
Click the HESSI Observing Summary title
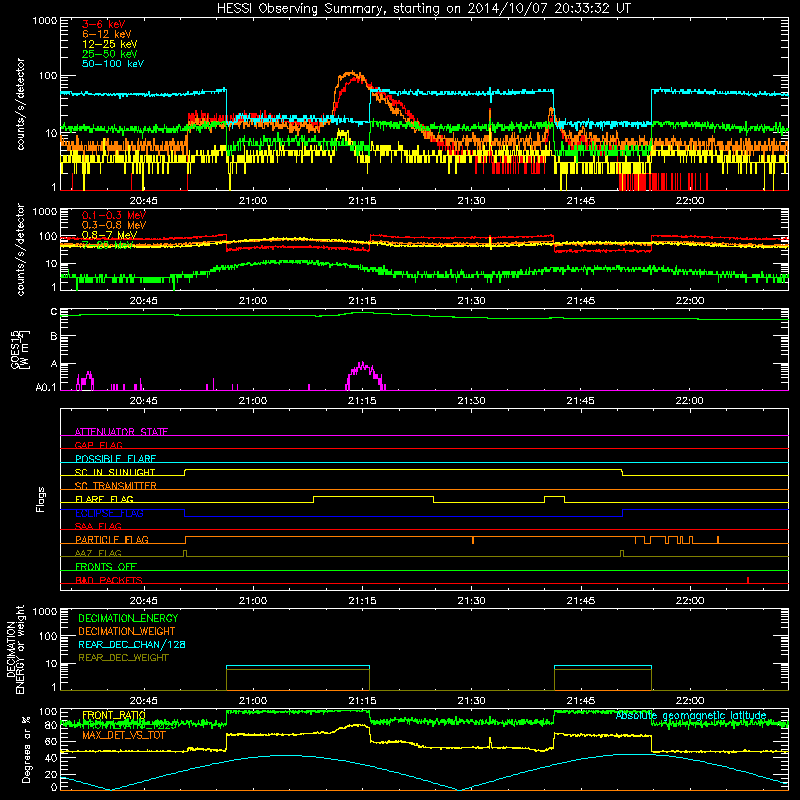423,9
